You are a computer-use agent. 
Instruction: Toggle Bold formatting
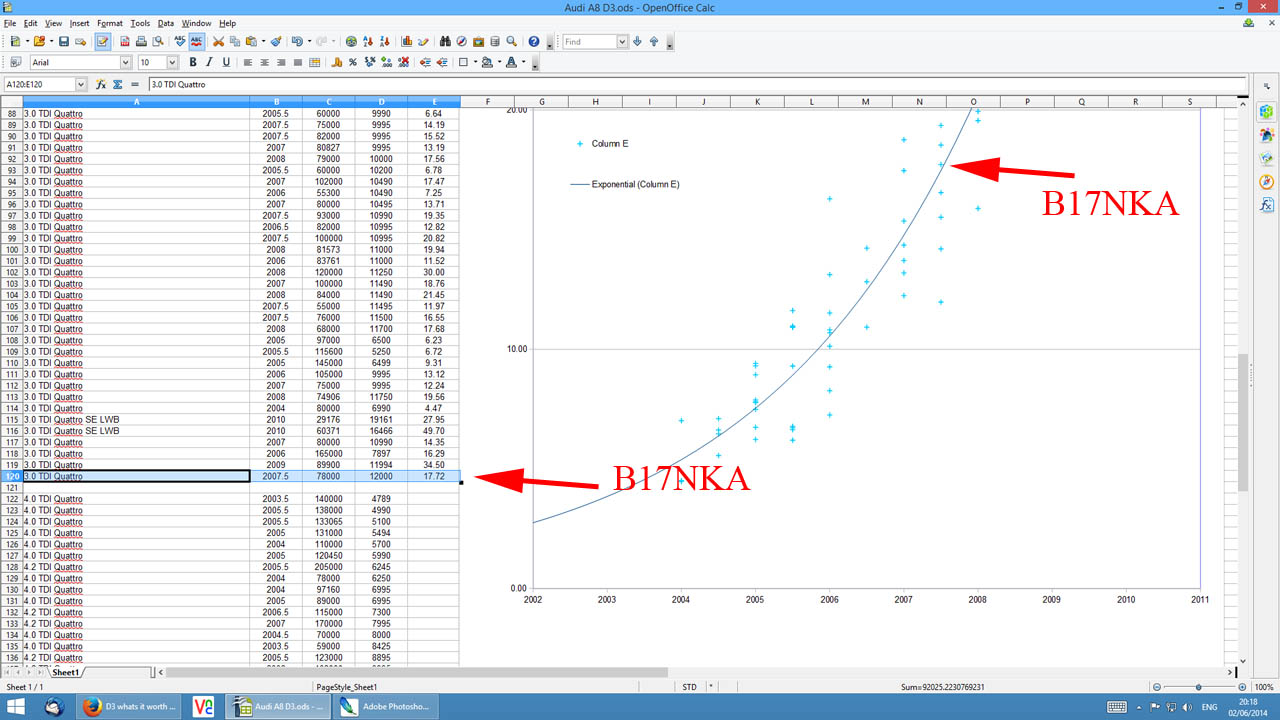coord(193,62)
